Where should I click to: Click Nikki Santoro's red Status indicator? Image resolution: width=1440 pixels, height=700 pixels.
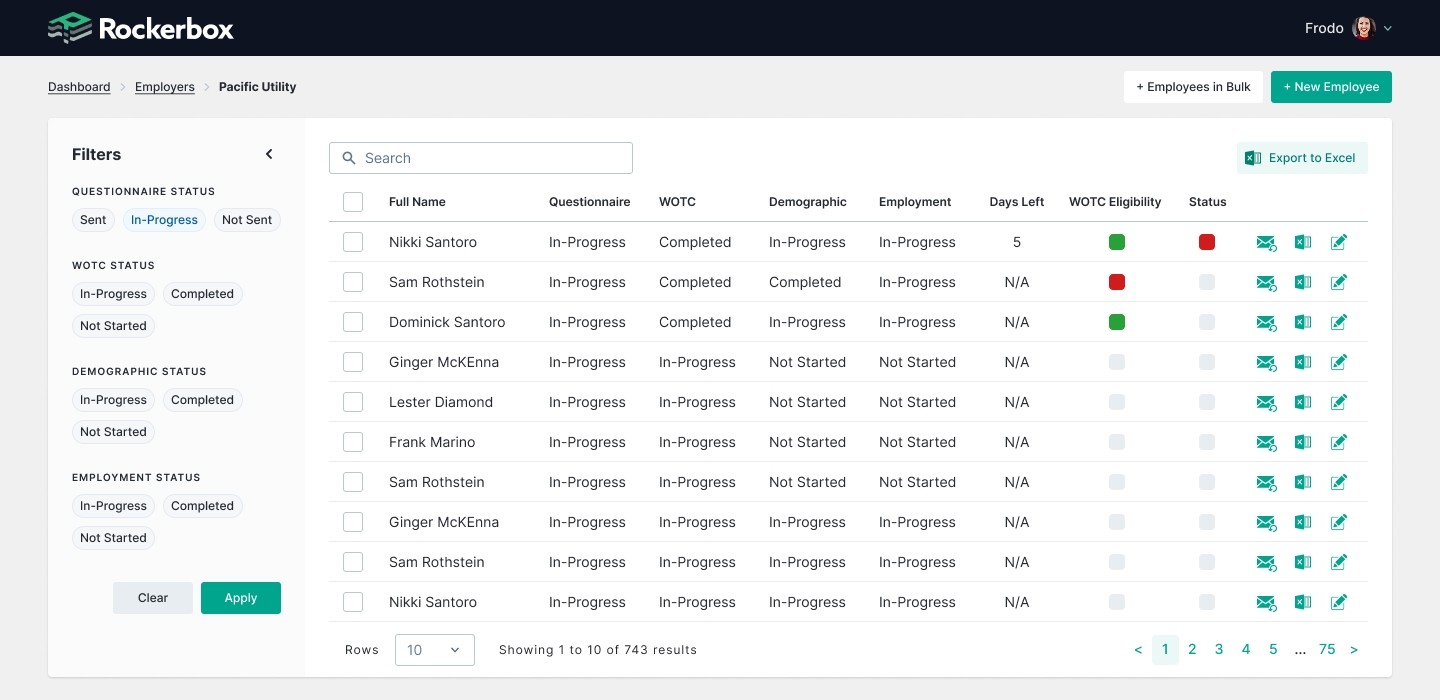coord(1207,242)
